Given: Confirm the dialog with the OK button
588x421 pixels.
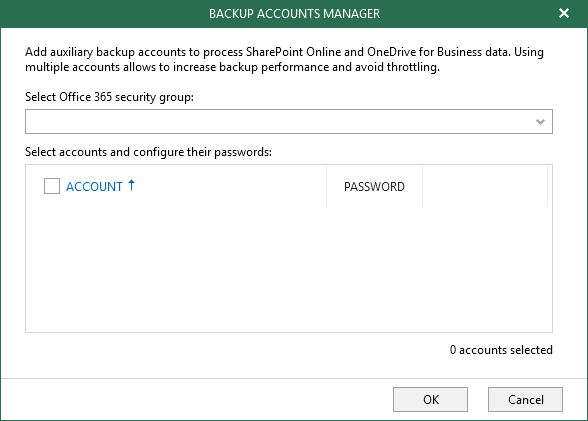Looking at the screenshot, I should 430,399.
